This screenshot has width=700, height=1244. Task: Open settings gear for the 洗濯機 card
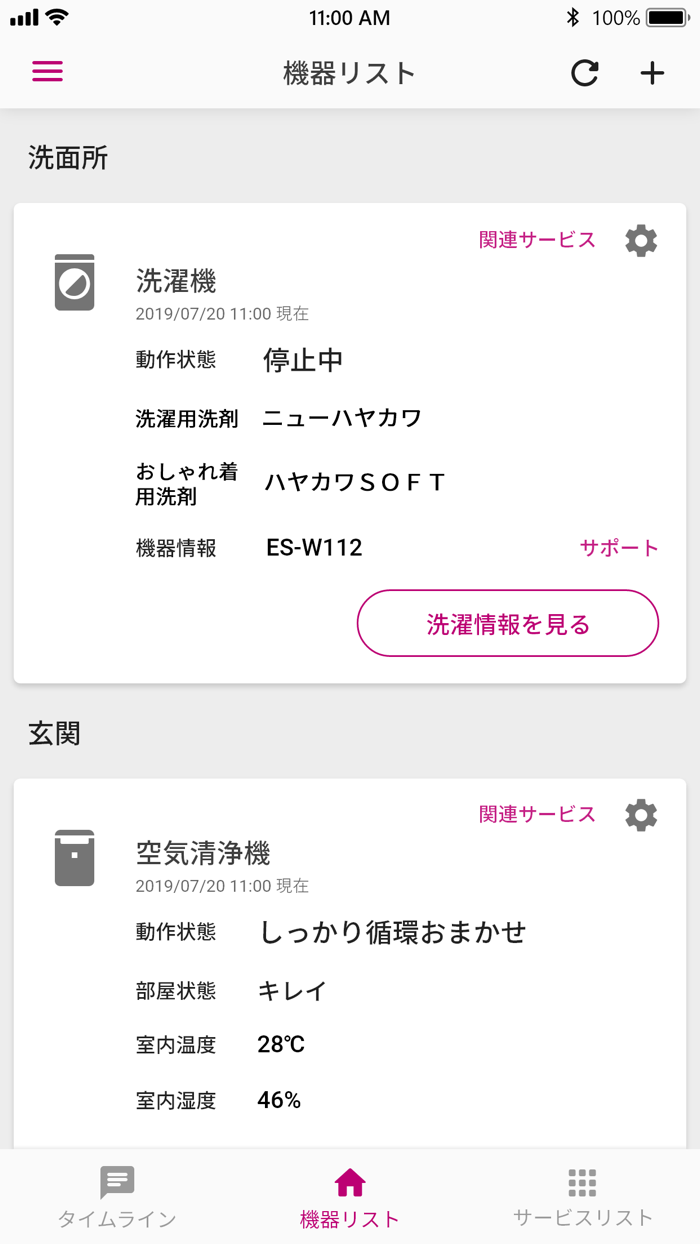click(x=641, y=240)
